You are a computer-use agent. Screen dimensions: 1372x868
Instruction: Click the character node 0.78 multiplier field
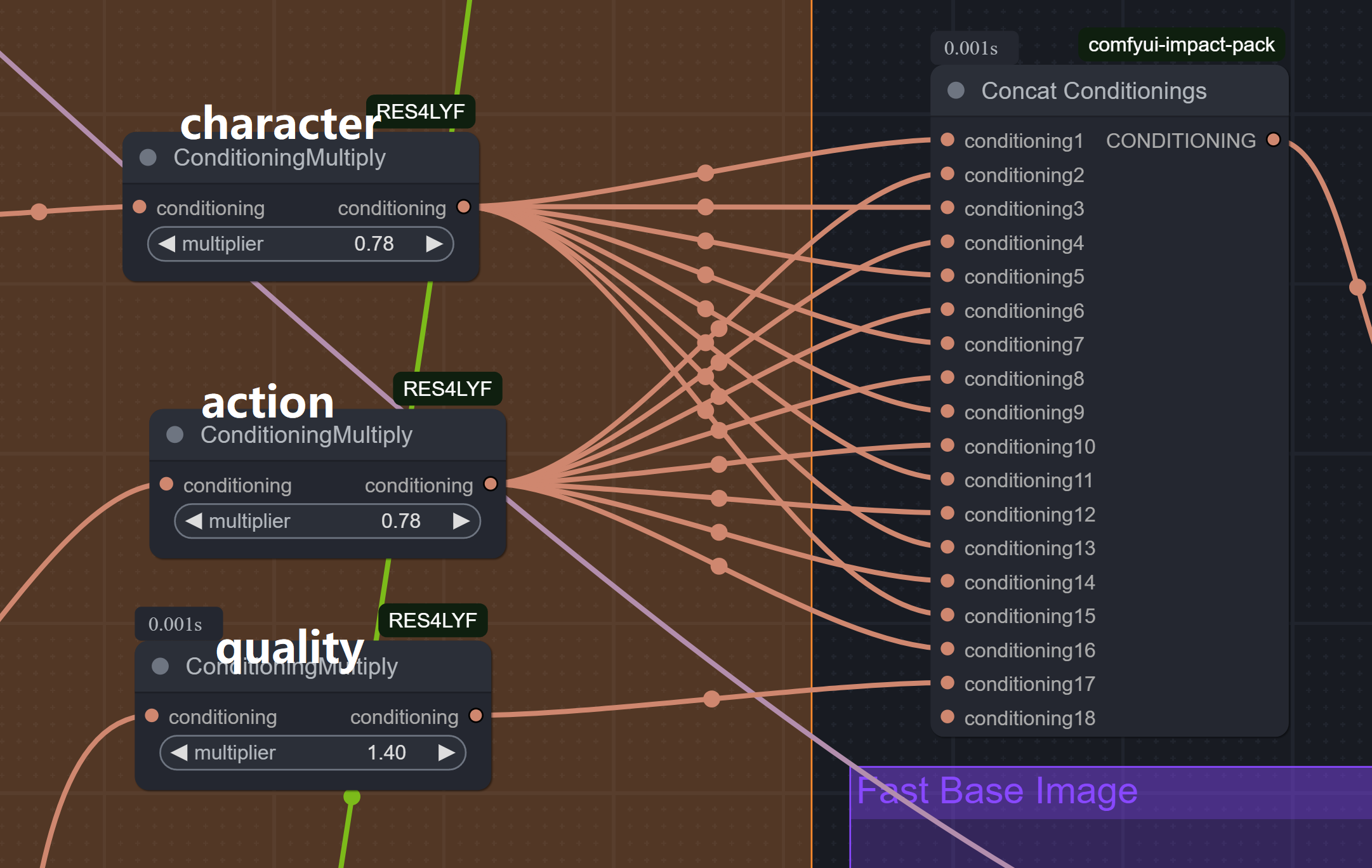(x=301, y=244)
